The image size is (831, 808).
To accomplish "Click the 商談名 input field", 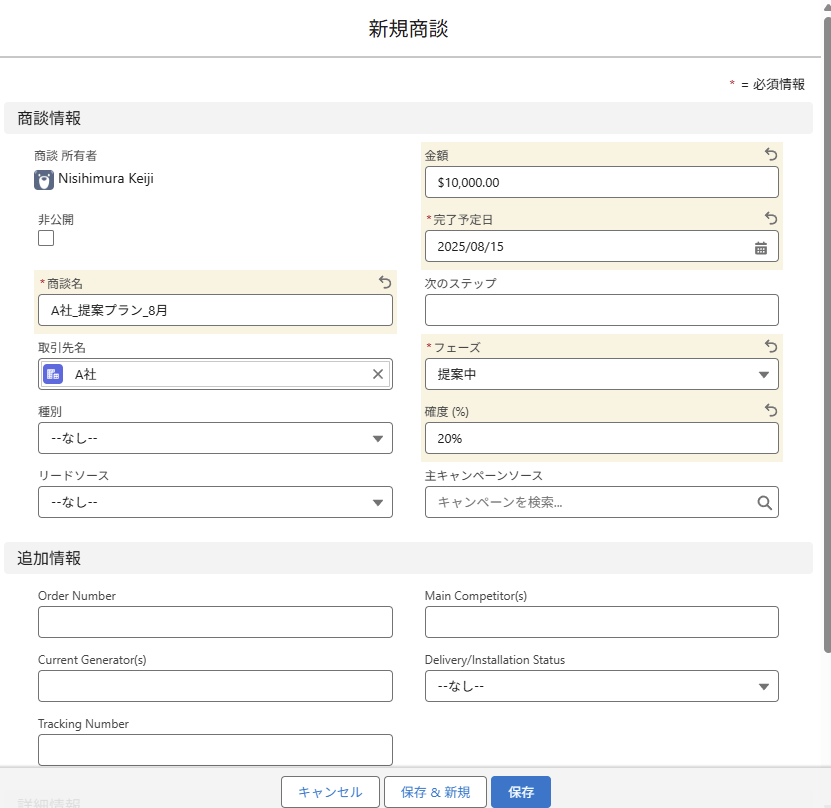I will pos(215,310).
